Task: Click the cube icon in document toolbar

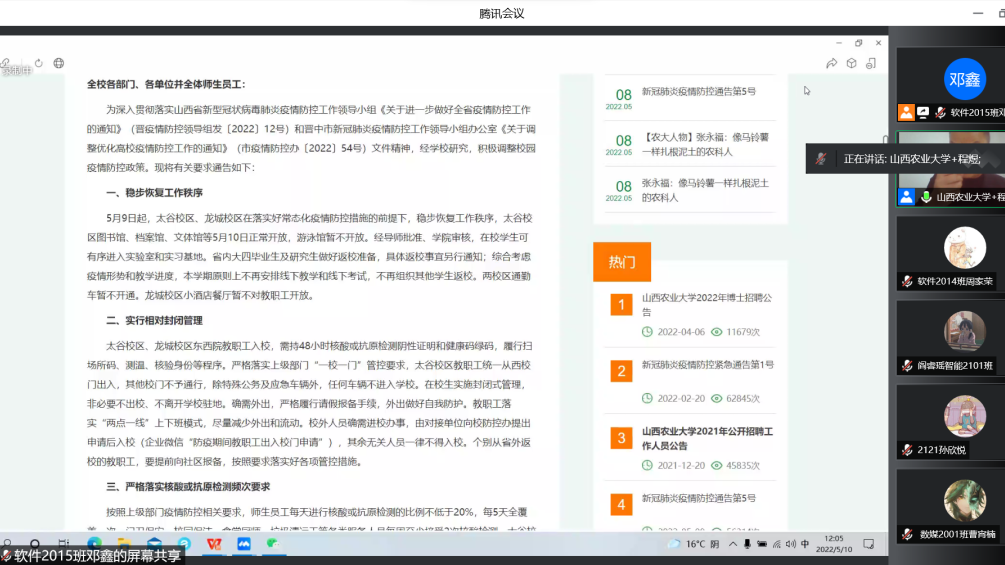Action: (851, 63)
